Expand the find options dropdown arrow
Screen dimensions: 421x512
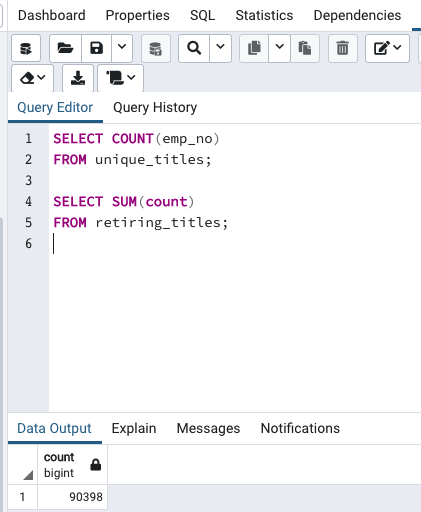[221, 48]
